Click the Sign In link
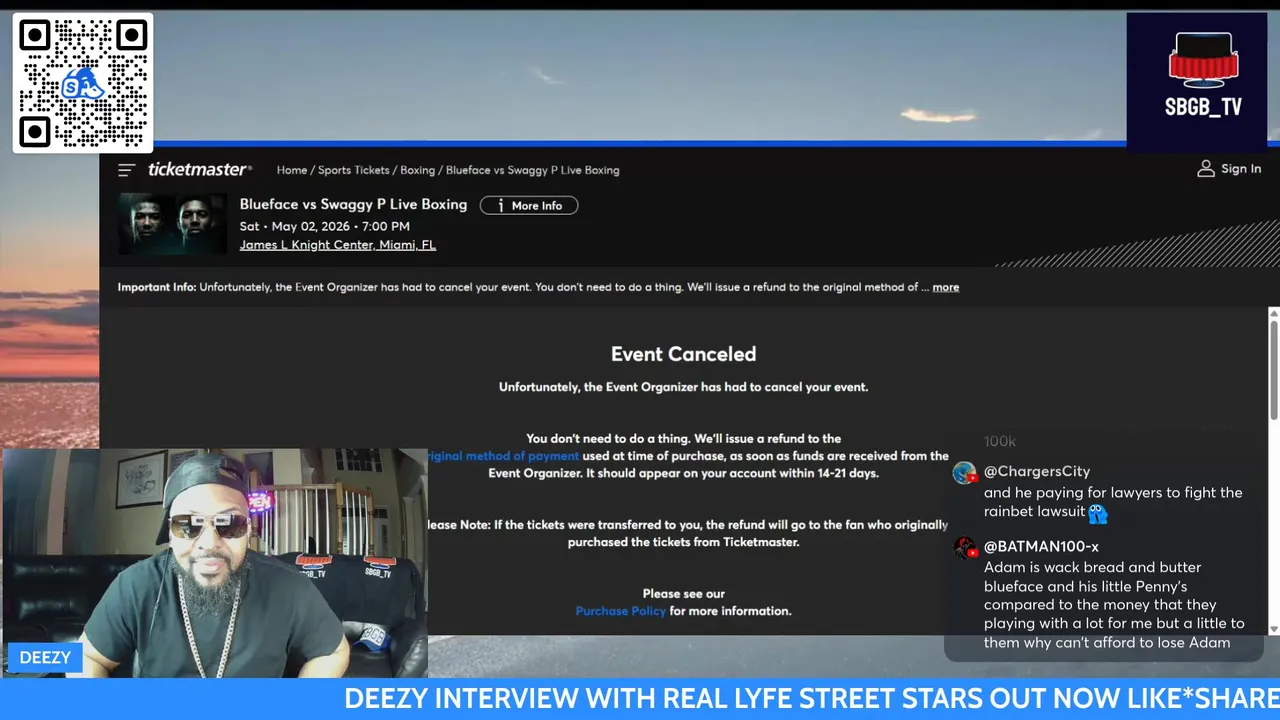This screenshot has width=1280, height=720. pos(1241,169)
